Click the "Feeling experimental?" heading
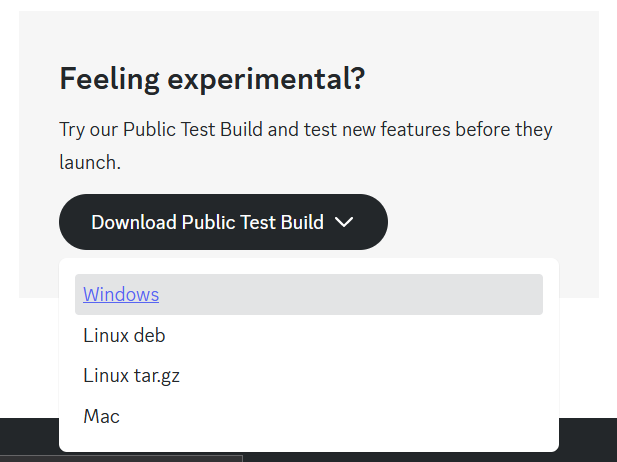Screen dimensions: 617x462 [x=212, y=78]
